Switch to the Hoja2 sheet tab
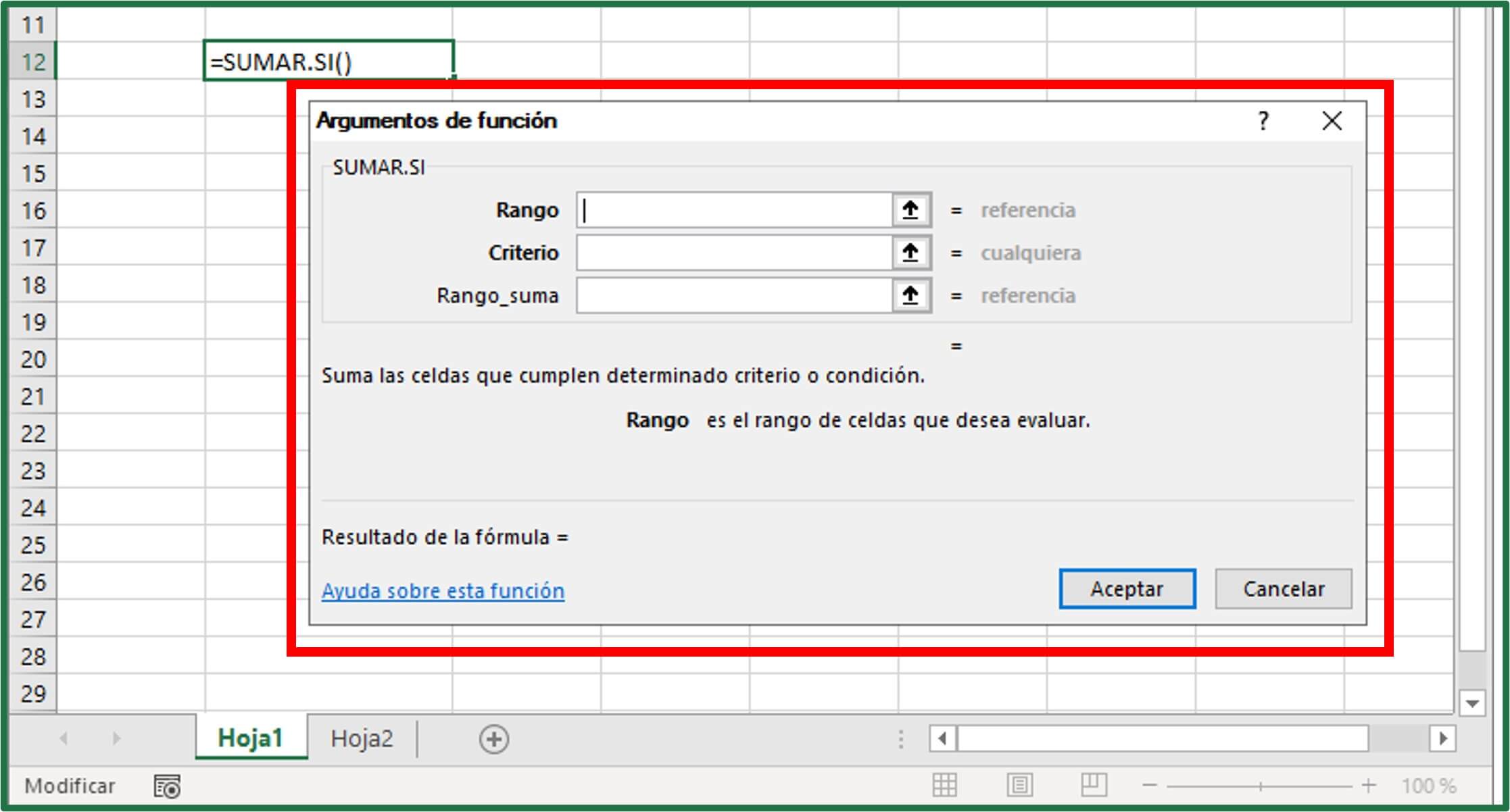1510x812 pixels. point(361,738)
